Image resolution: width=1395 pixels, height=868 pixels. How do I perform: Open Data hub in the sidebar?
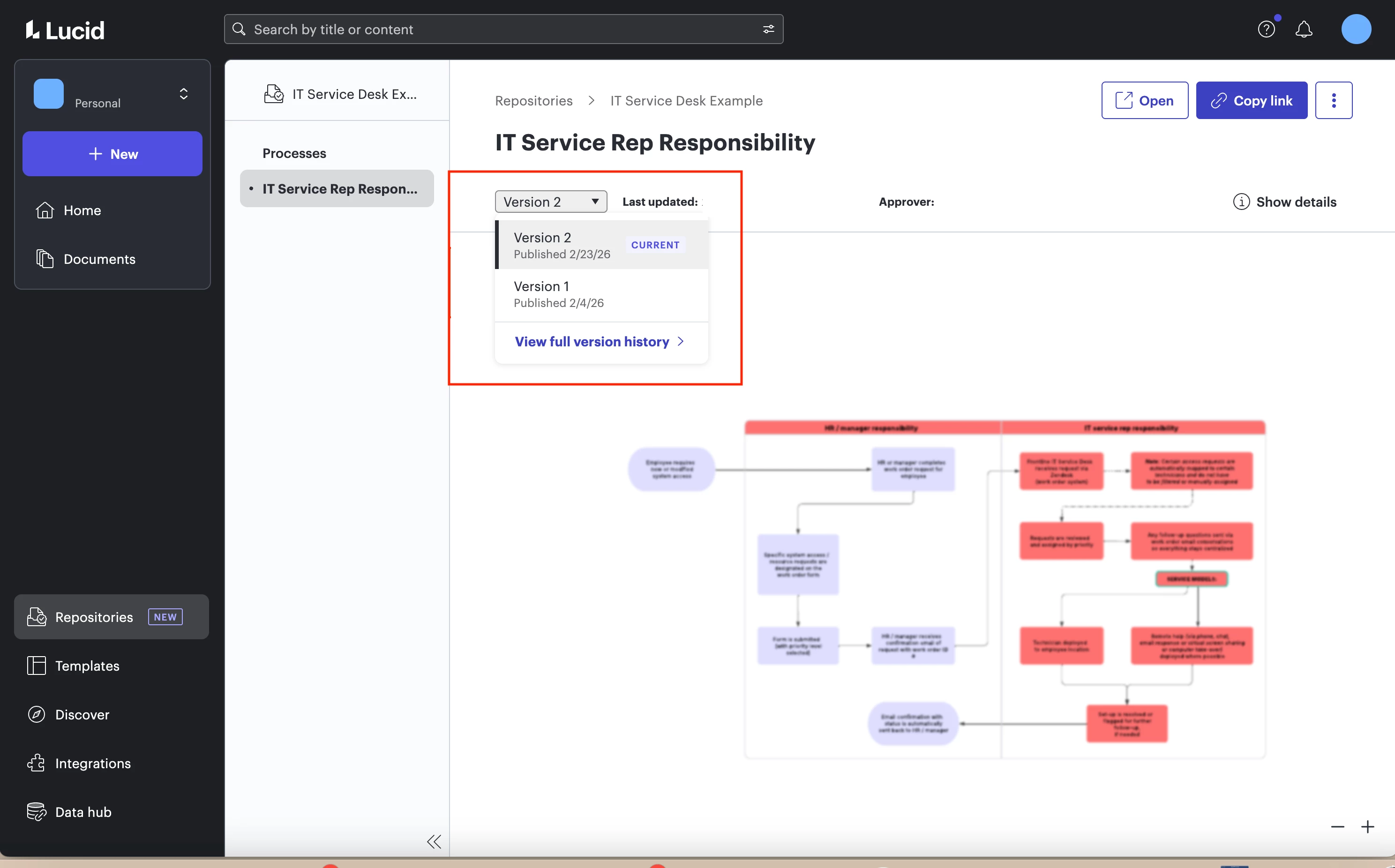82,812
